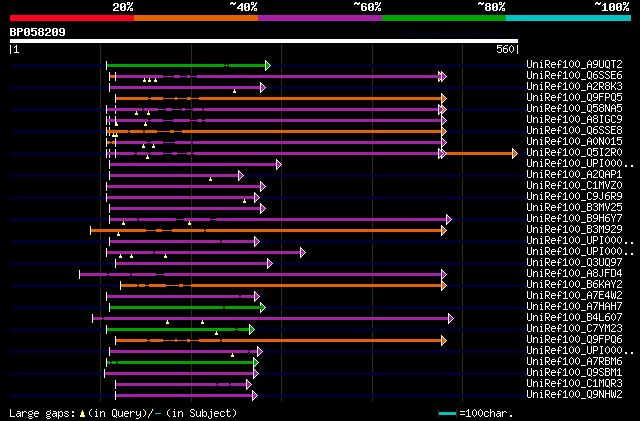The width and height of the screenshot is (640, 421).
Task: Select the UniRef100_B6KAY2 label
Action: coord(574,285)
